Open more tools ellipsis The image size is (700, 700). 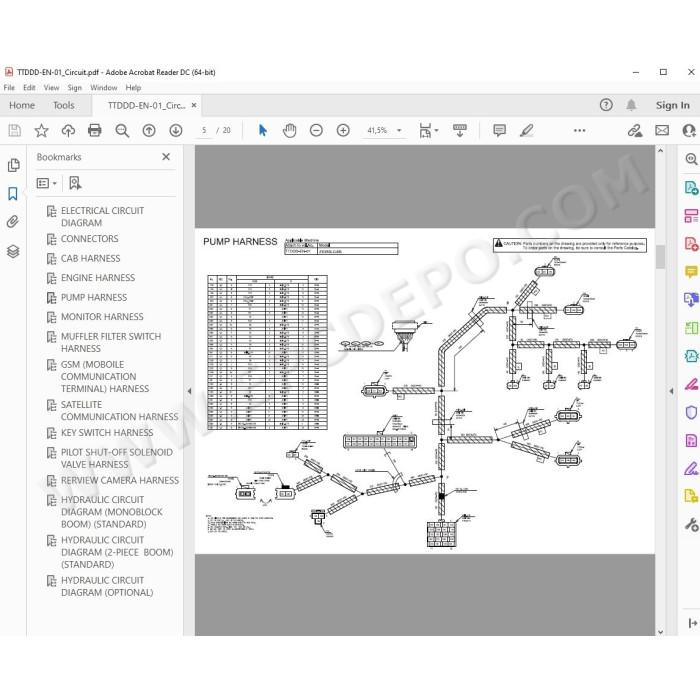point(579,130)
